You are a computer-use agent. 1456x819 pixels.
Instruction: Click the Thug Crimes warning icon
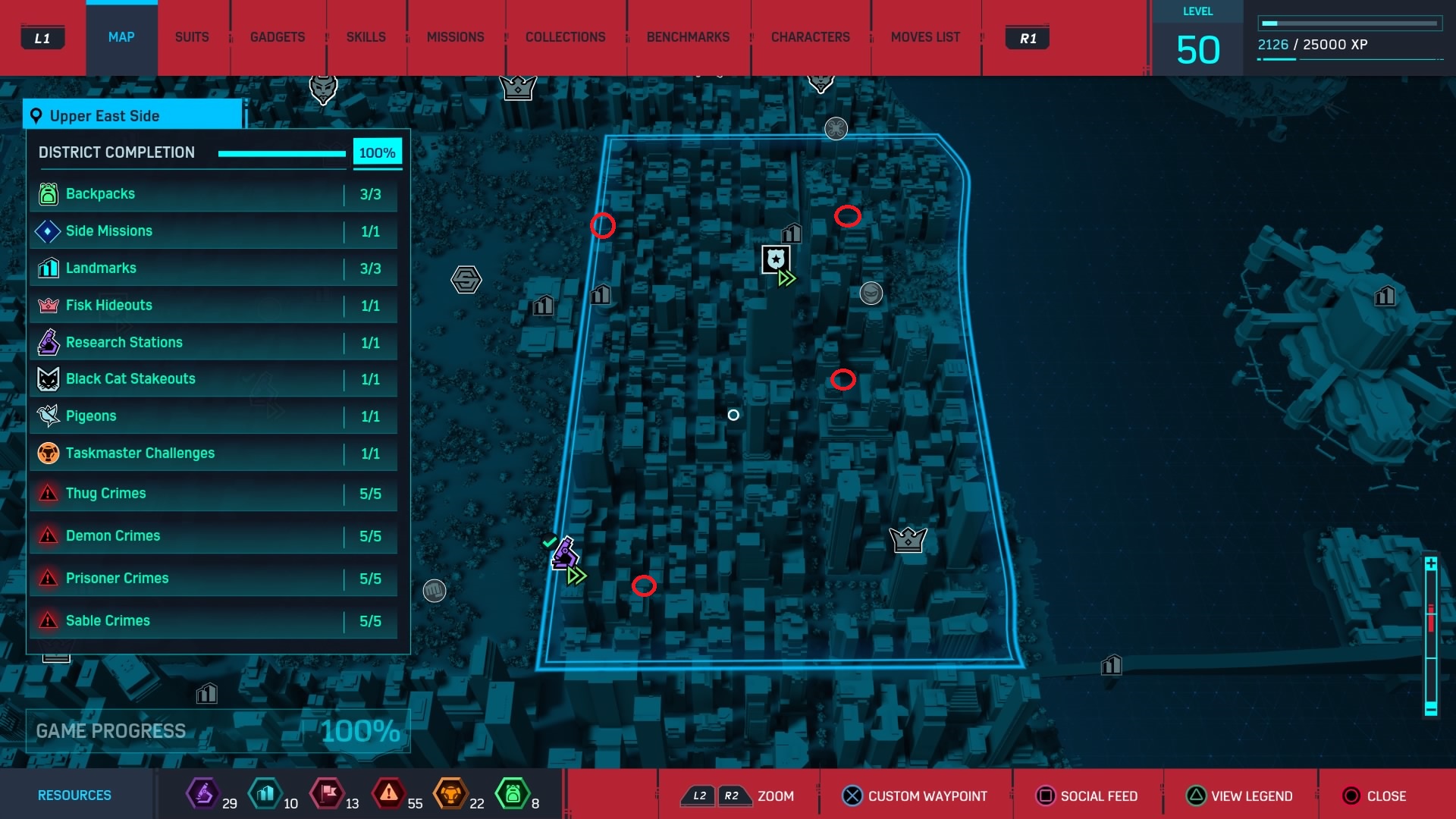coord(48,494)
